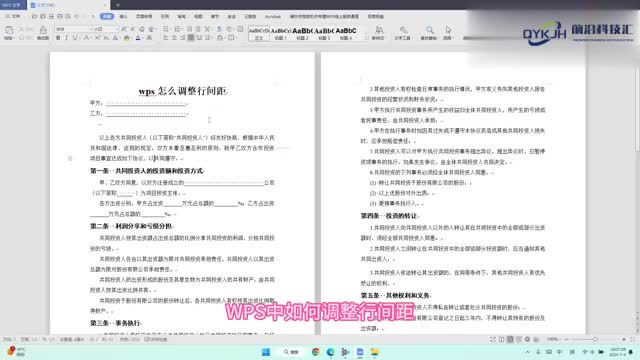Viewport: 640px width, 360px height.
Task: Open the File menu
Action: (x=13, y=16)
